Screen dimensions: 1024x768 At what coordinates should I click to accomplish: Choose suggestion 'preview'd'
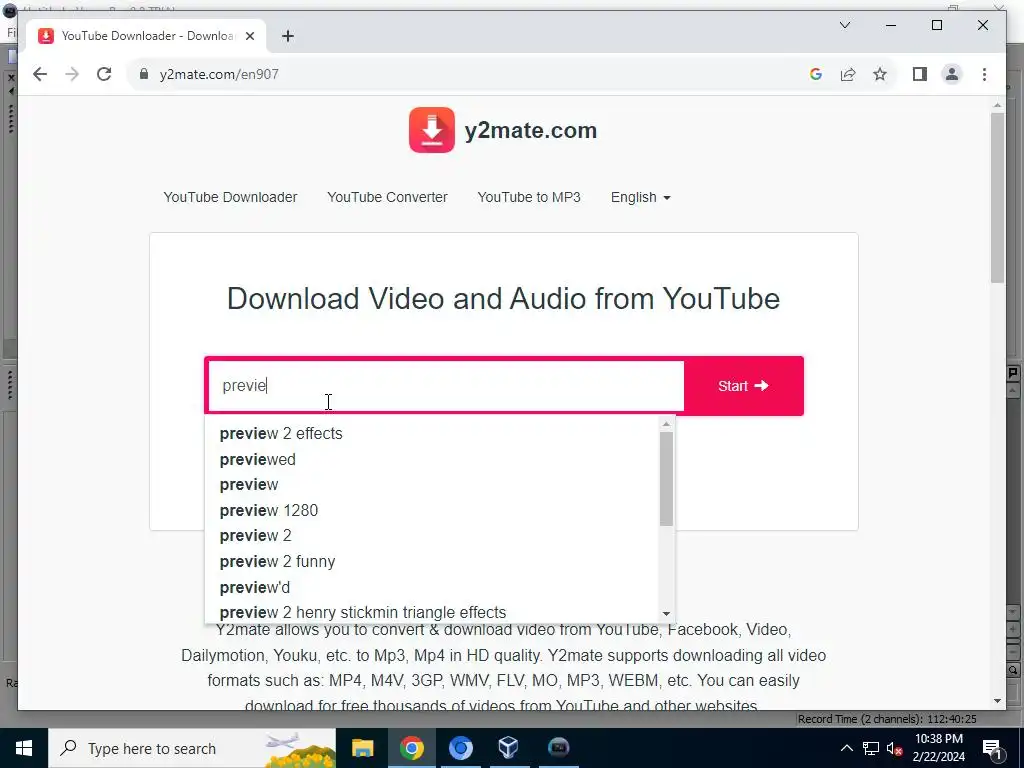tap(434, 588)
